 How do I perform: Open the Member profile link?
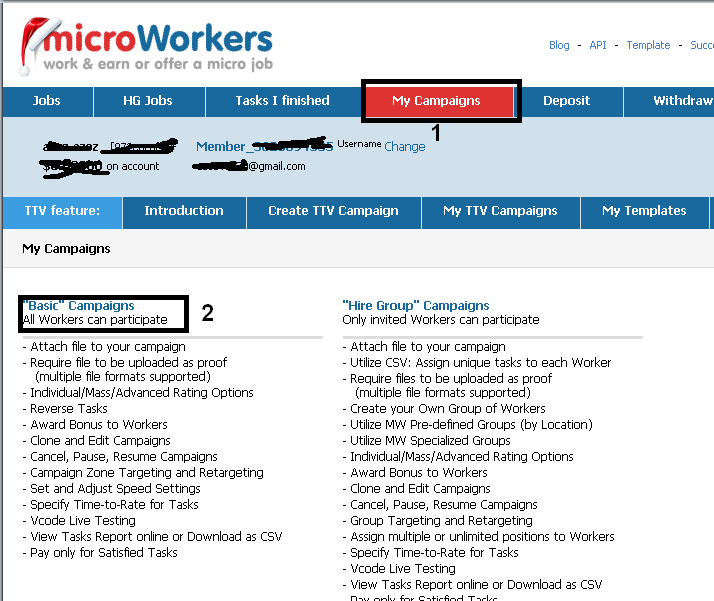coord(264,146)
